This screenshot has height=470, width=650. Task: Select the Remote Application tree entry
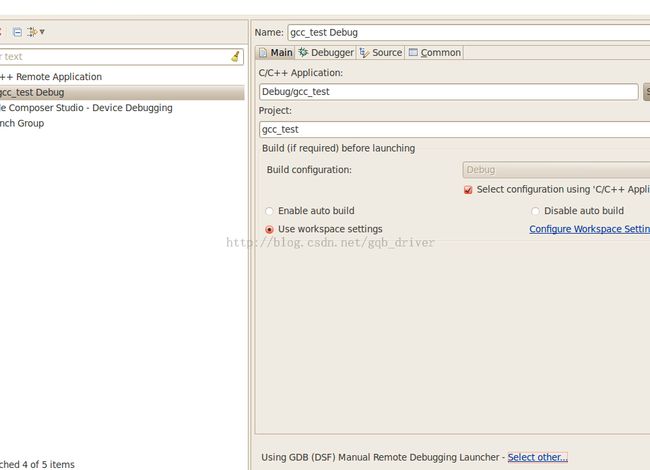51,77
